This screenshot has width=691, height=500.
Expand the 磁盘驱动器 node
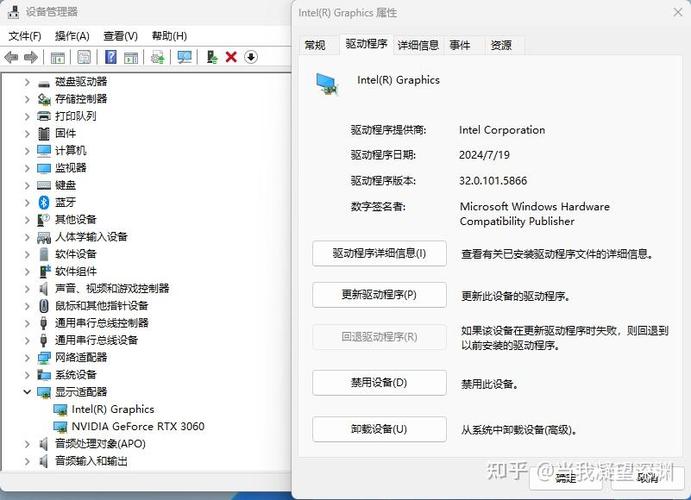pyautogui.click(x=27, y=82)
